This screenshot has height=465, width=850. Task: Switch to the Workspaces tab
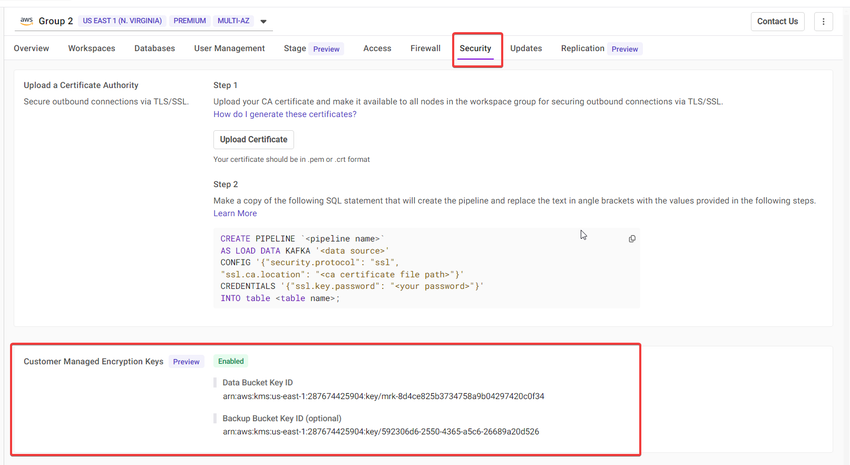coord(91,48)
